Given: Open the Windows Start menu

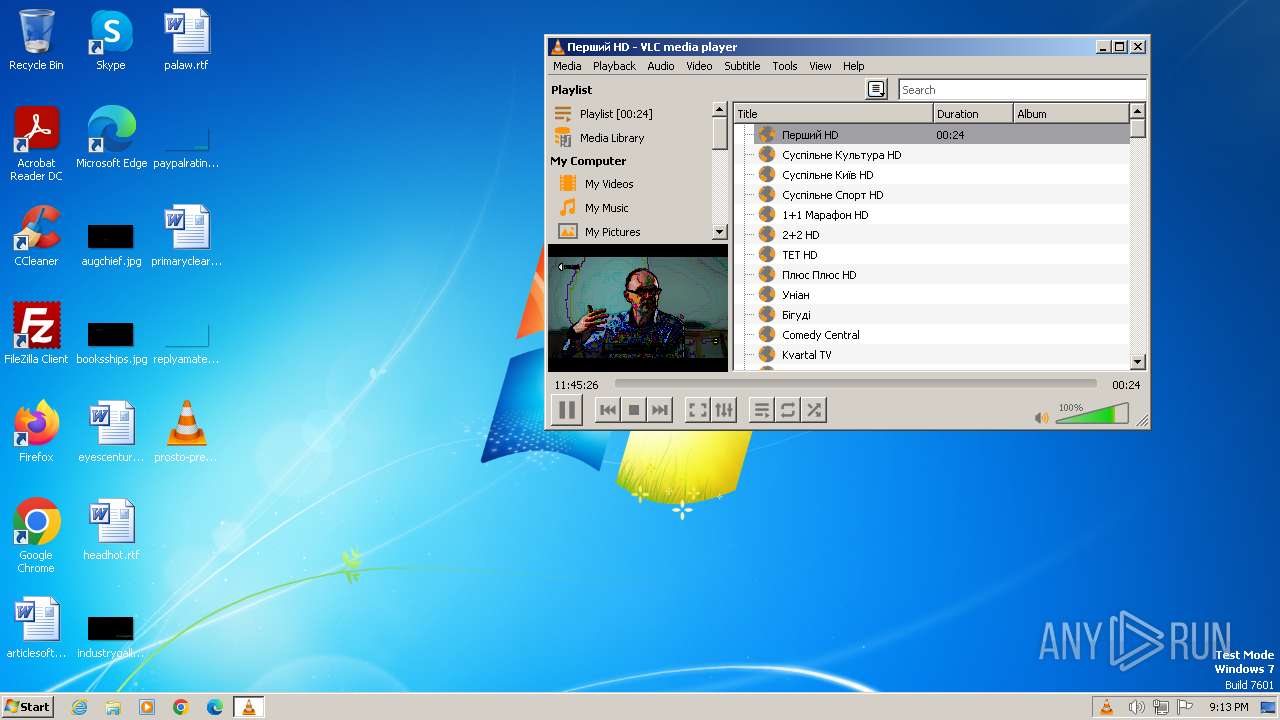Looking at the screenshot, I should tap(27, 706).
